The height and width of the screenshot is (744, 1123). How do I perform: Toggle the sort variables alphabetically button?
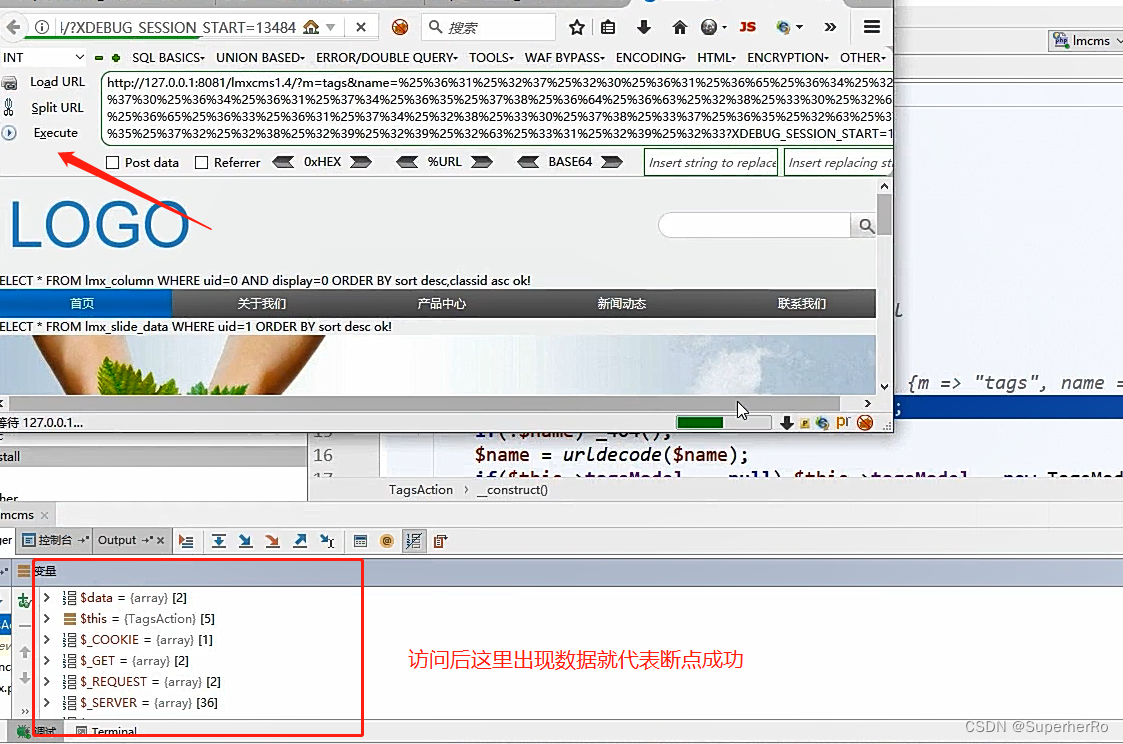point(414,541)
